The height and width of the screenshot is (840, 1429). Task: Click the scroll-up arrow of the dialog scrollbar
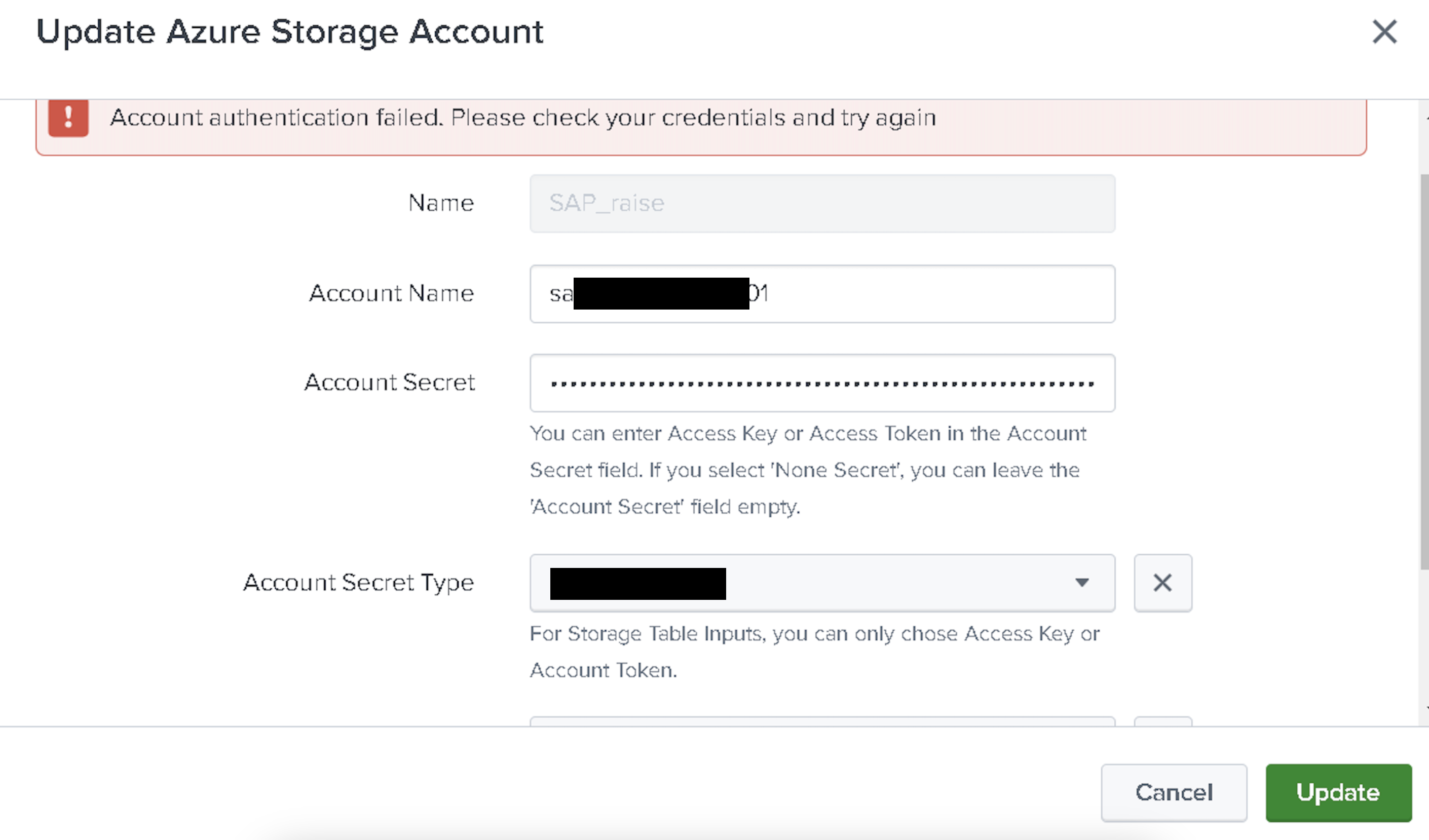(x=1426, y=118)
